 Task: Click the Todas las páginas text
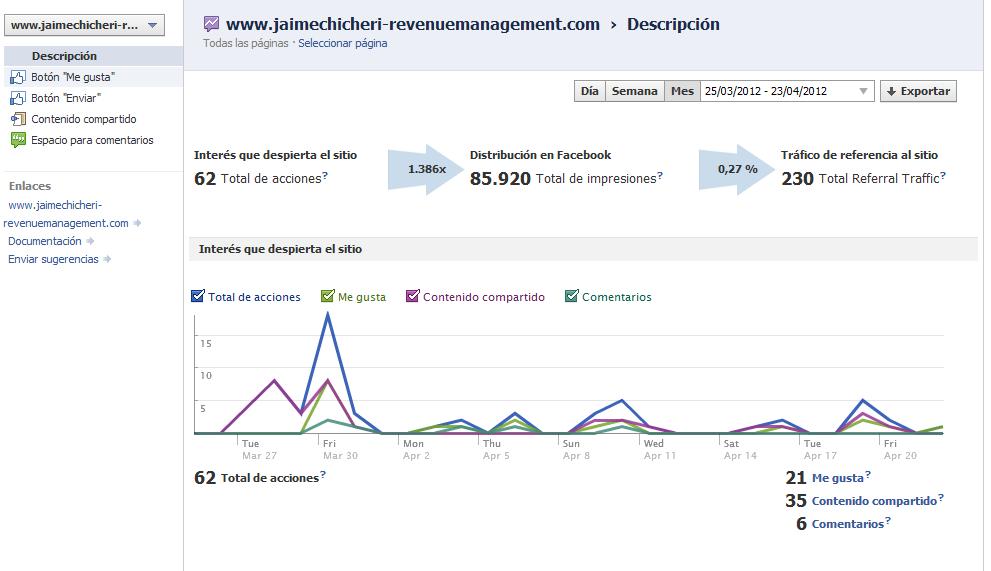pyautogui.click(x=245, y=43)
